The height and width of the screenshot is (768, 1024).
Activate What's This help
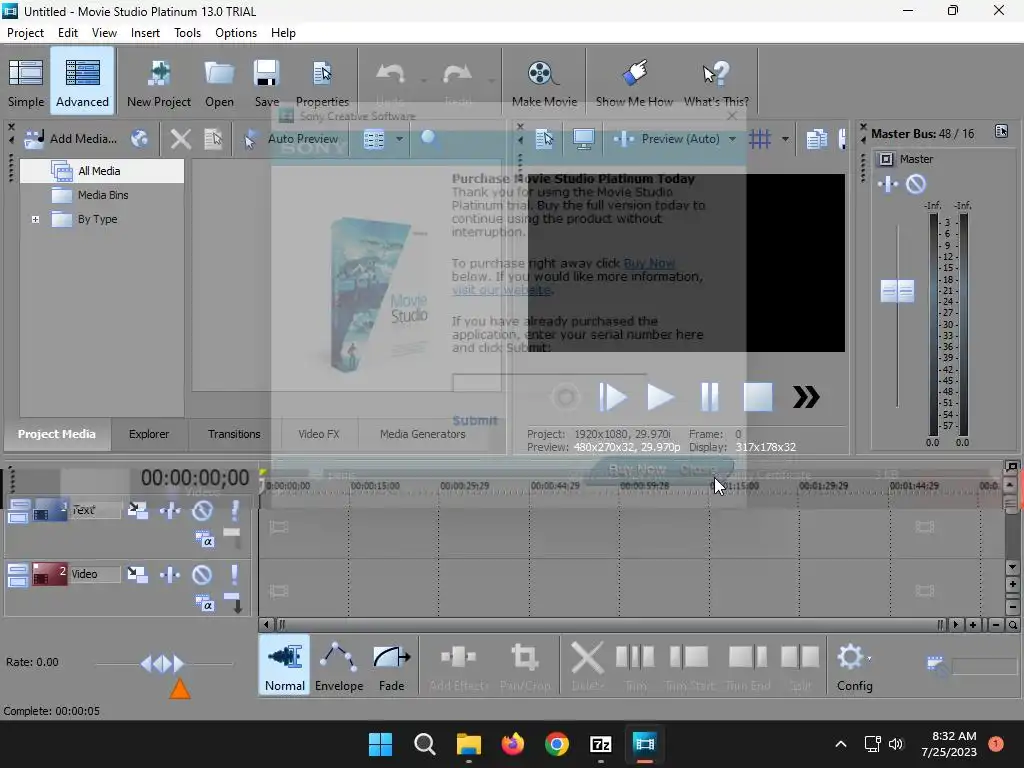[716, 82]
